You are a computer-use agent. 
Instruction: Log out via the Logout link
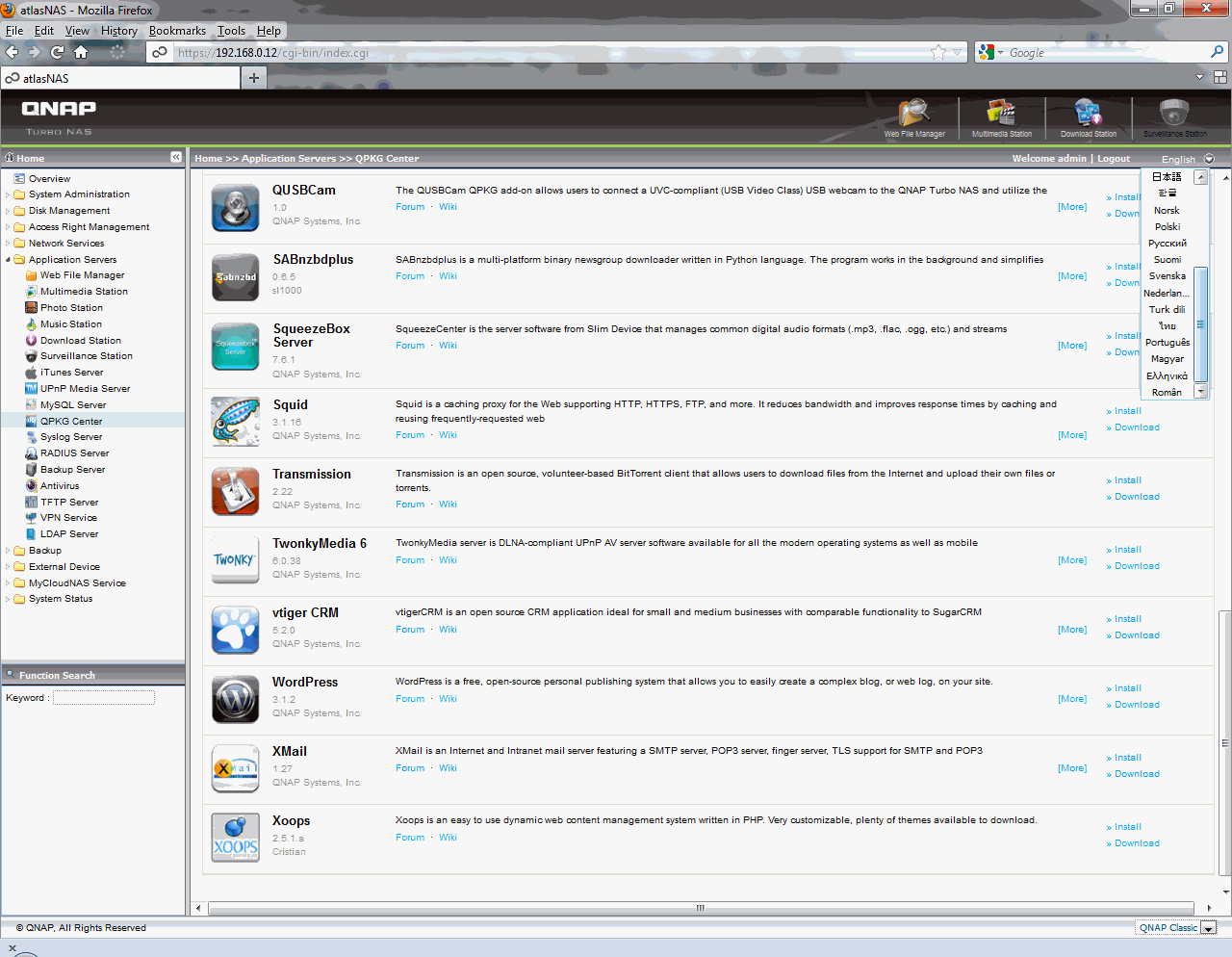coord(1114,159)
